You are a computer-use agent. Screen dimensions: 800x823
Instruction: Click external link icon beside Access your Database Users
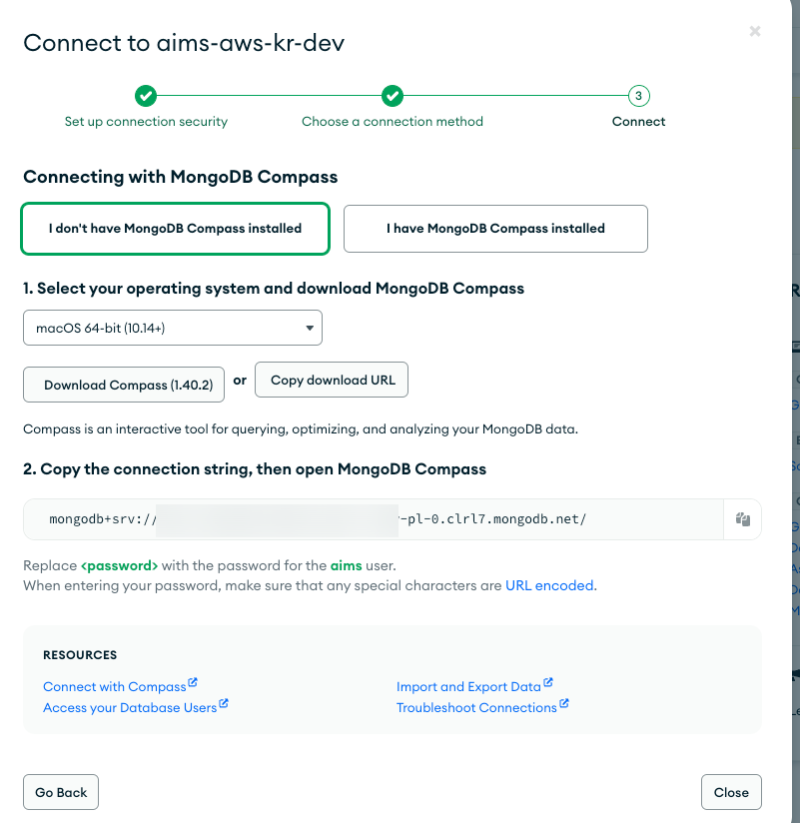[x=224, y=705]
